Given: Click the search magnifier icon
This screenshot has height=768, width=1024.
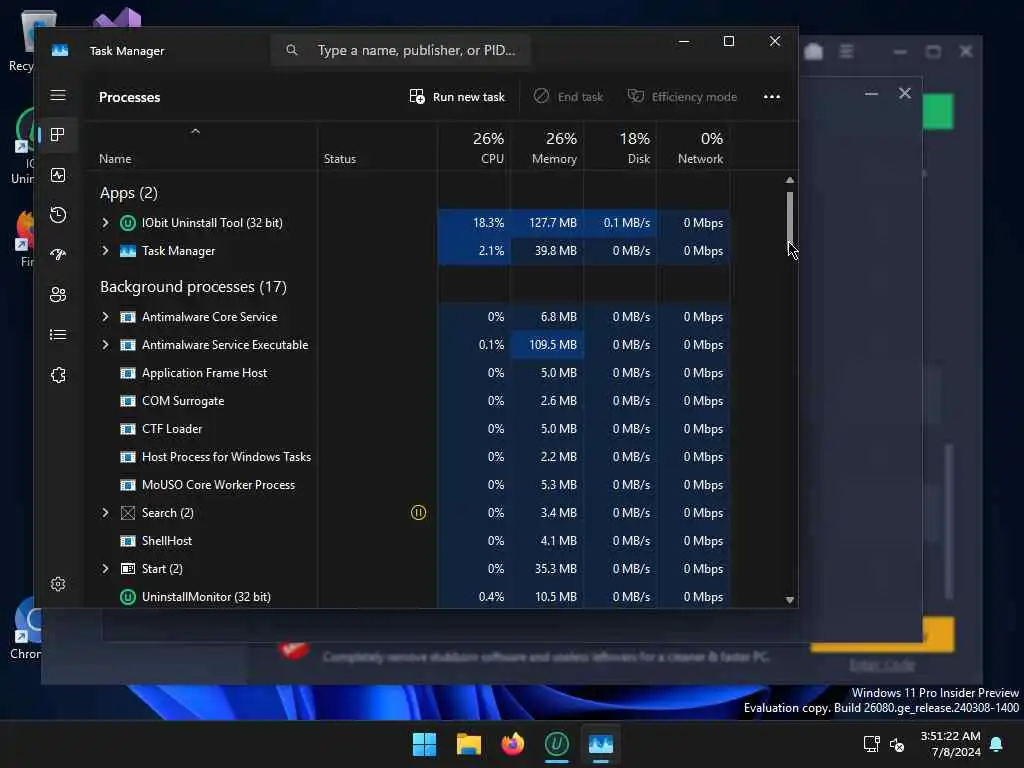Looking at the screenshot, I should click(x=291, y=50).
